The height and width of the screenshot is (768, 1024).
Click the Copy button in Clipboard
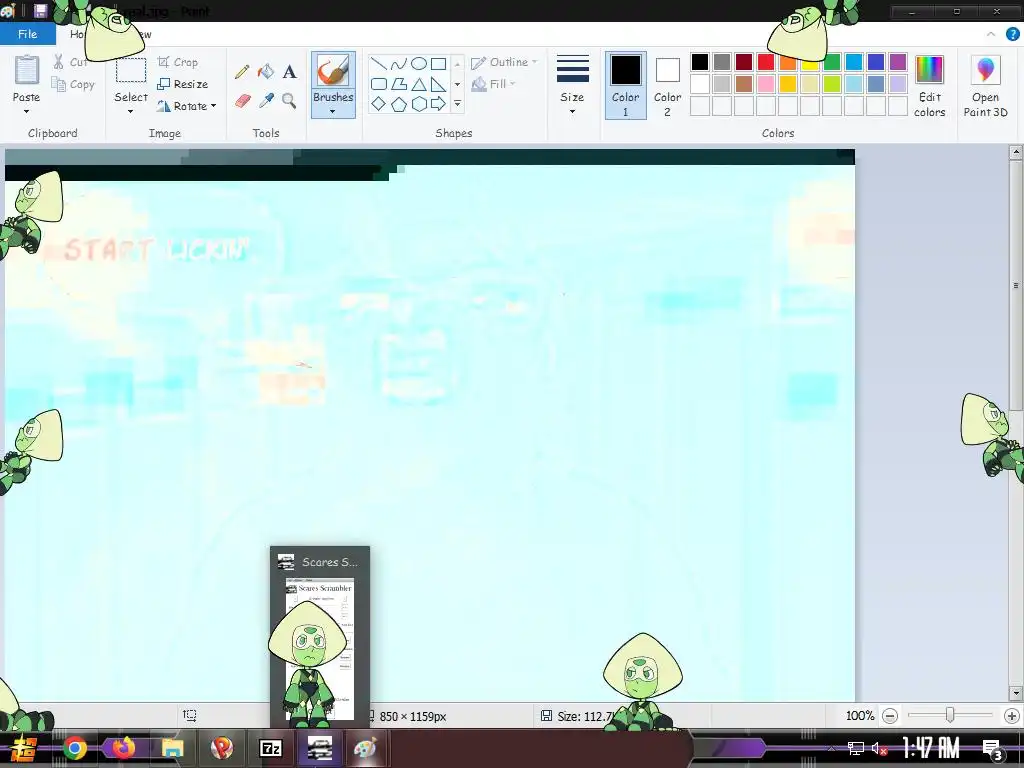(x=73, y=84)
